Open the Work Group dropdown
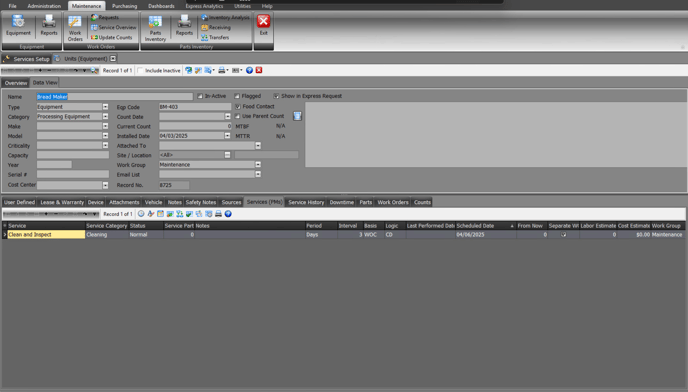 click(x=258, y=165)
